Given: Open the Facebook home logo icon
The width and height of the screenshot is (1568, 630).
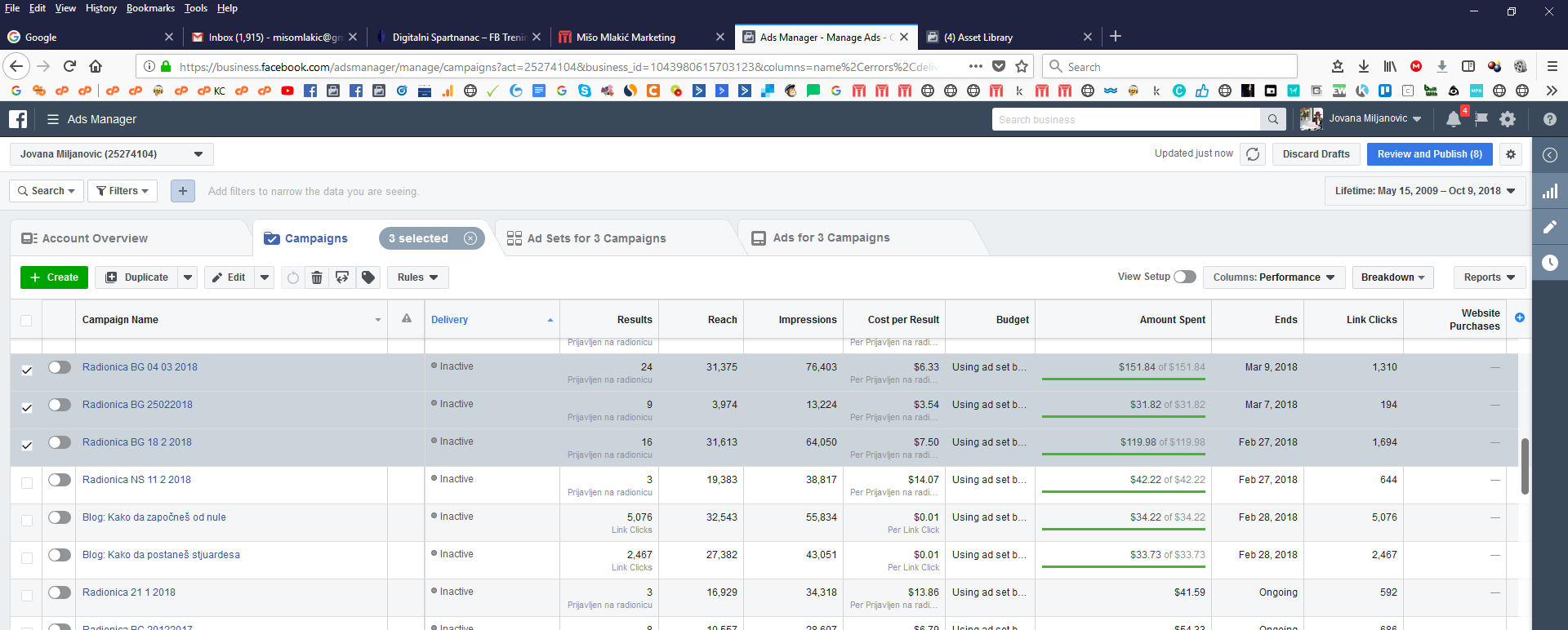Looking at the screenshot, I should (18, 119).
